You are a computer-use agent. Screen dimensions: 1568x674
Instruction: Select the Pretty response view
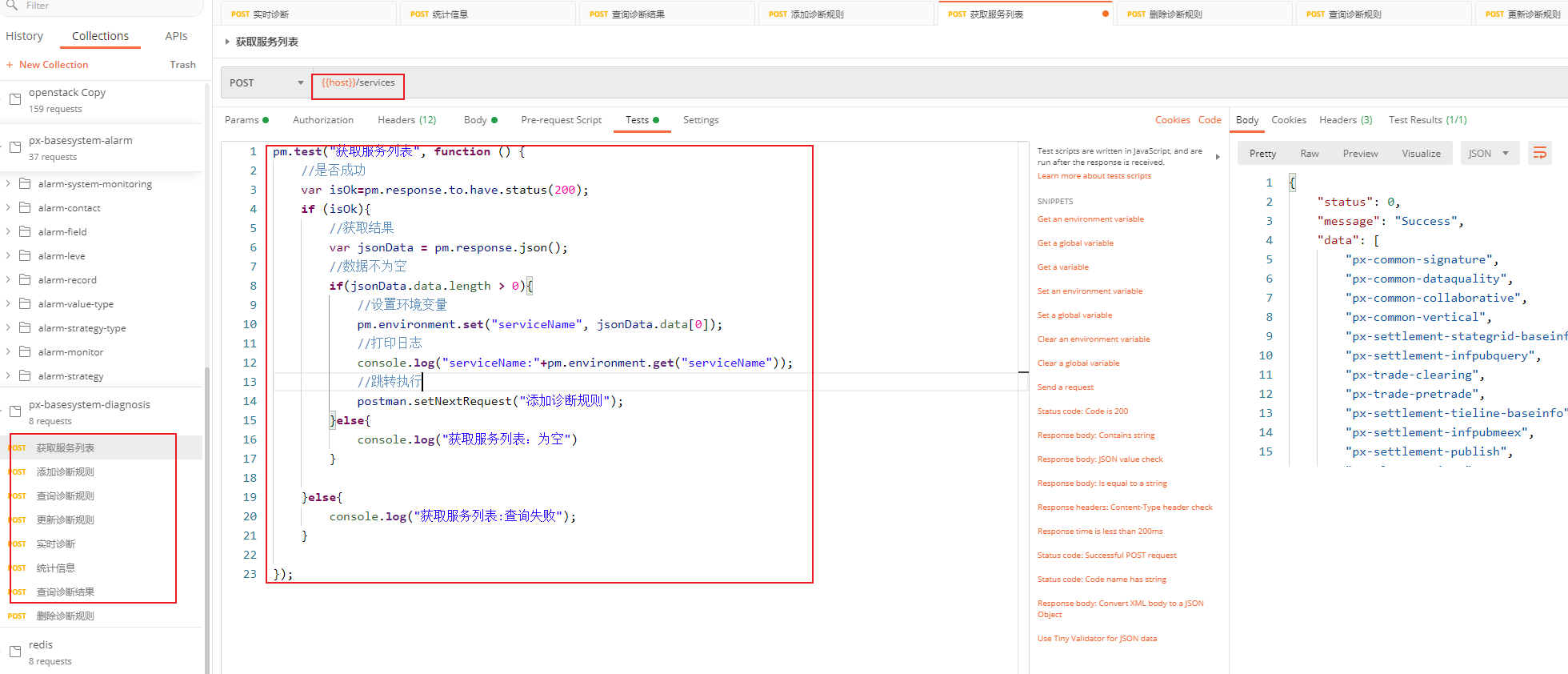click(1262, 154)
